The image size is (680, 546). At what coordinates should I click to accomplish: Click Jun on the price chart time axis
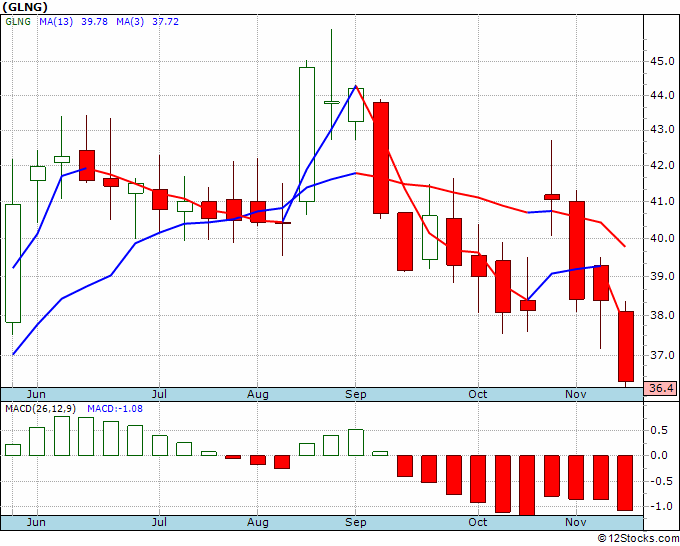click(36, 394)
